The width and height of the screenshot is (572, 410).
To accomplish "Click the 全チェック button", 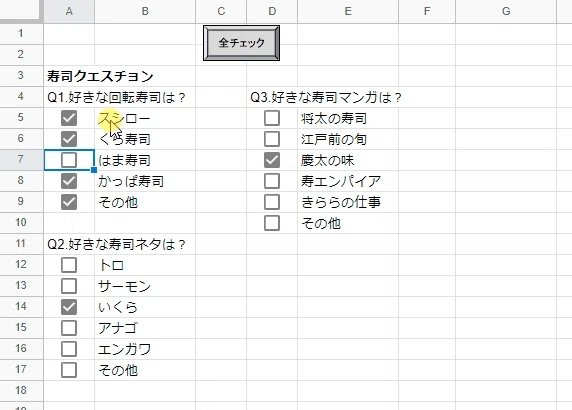I will coord(241,43).
